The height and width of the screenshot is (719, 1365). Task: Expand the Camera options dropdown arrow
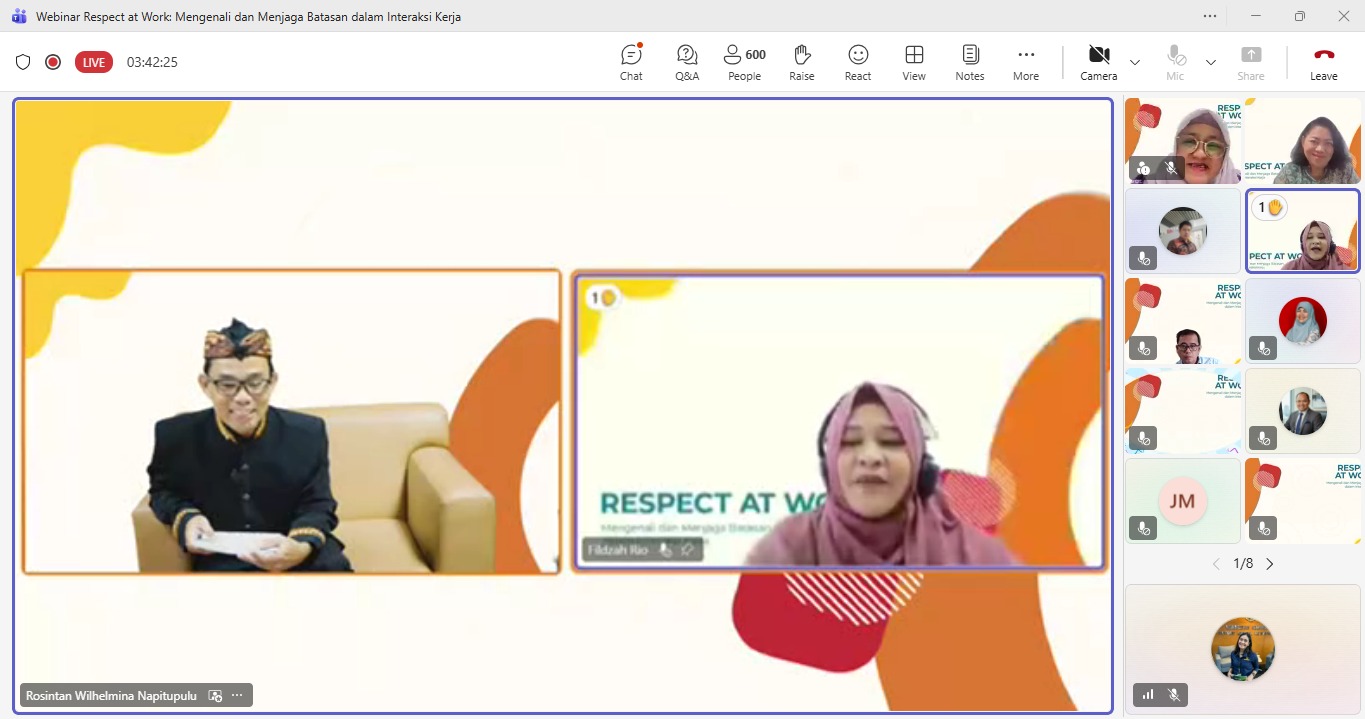pyautogui.click(x=1134, y=62)
